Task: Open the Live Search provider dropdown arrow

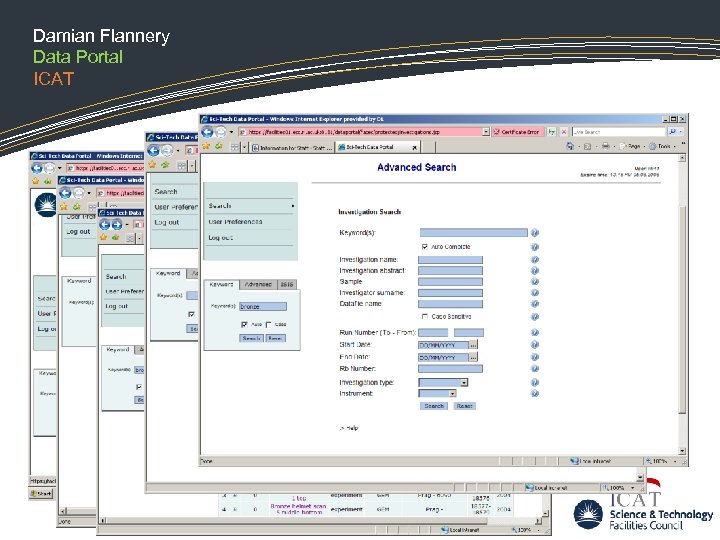Action: point(681,132)
